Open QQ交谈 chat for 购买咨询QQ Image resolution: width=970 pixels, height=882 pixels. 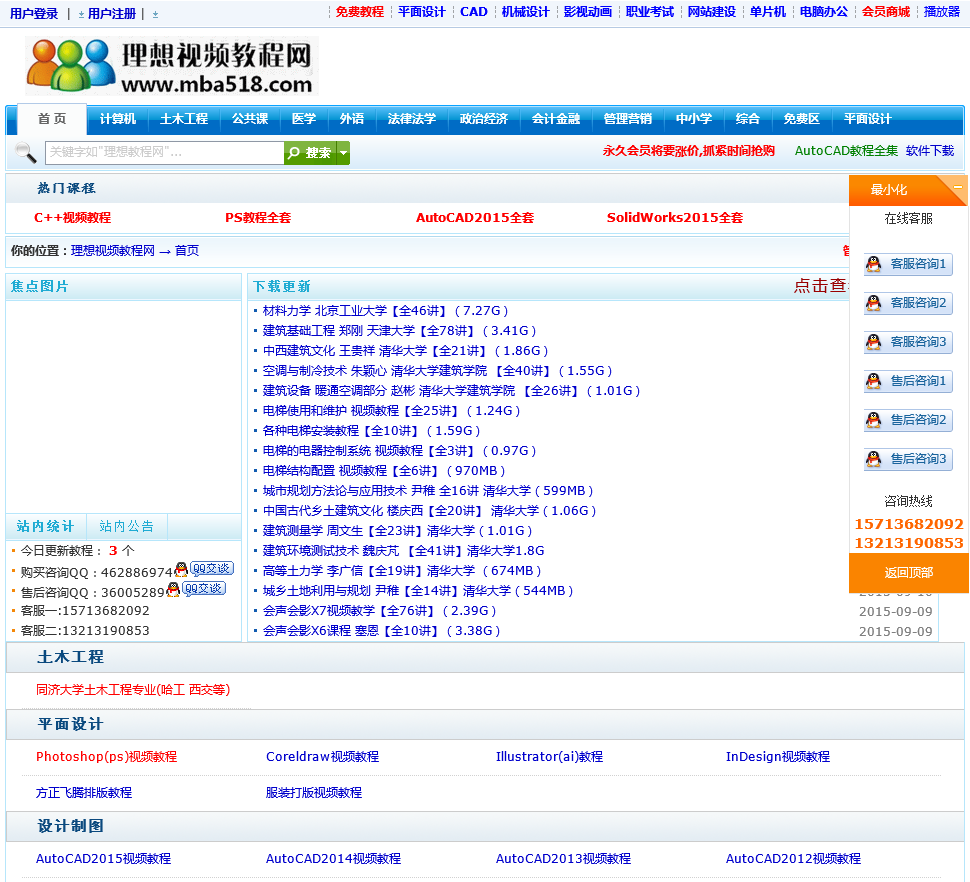[x=212, y=568]
